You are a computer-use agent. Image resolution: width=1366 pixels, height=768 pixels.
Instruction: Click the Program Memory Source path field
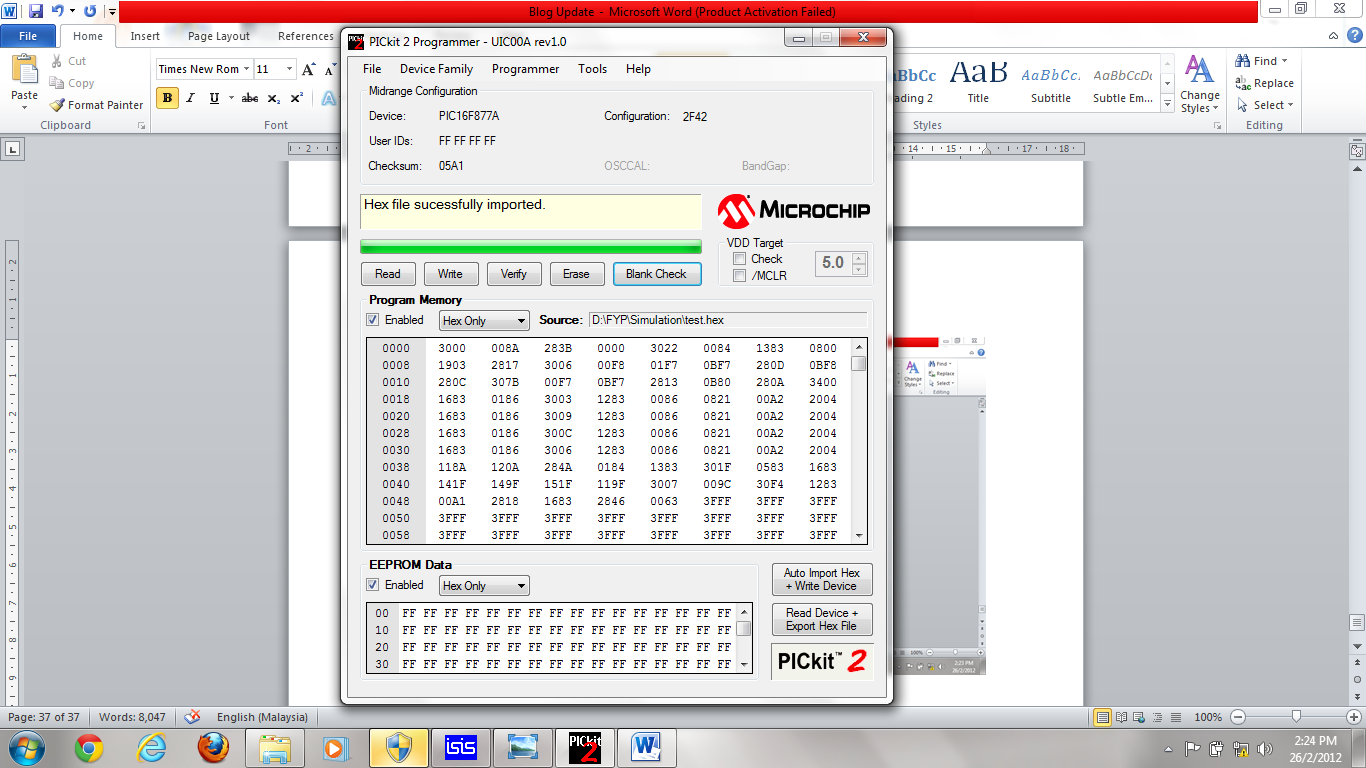pos(728,320)
